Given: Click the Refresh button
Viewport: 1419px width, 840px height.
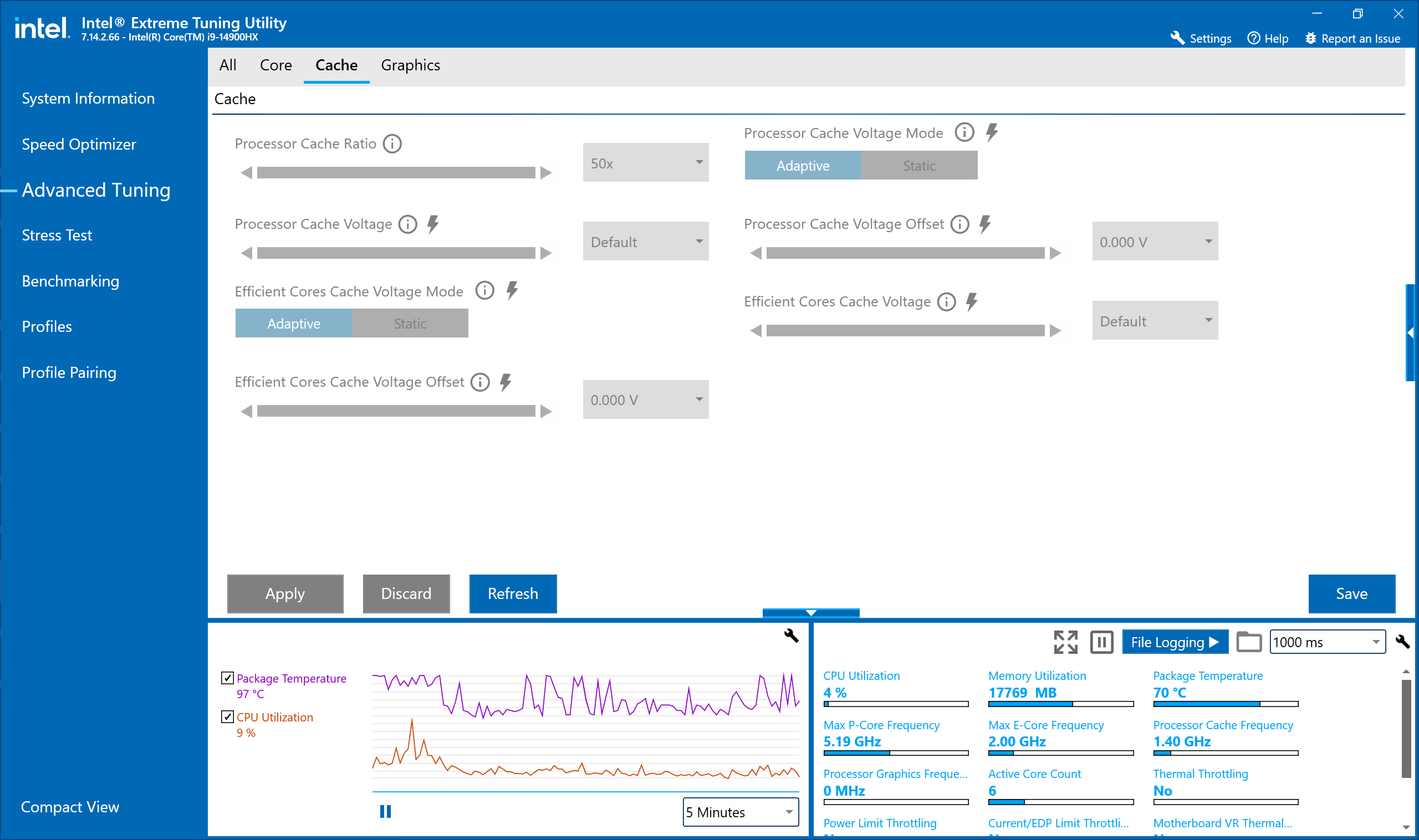Looking at the screenshot, I should click(x=513, y=593).
